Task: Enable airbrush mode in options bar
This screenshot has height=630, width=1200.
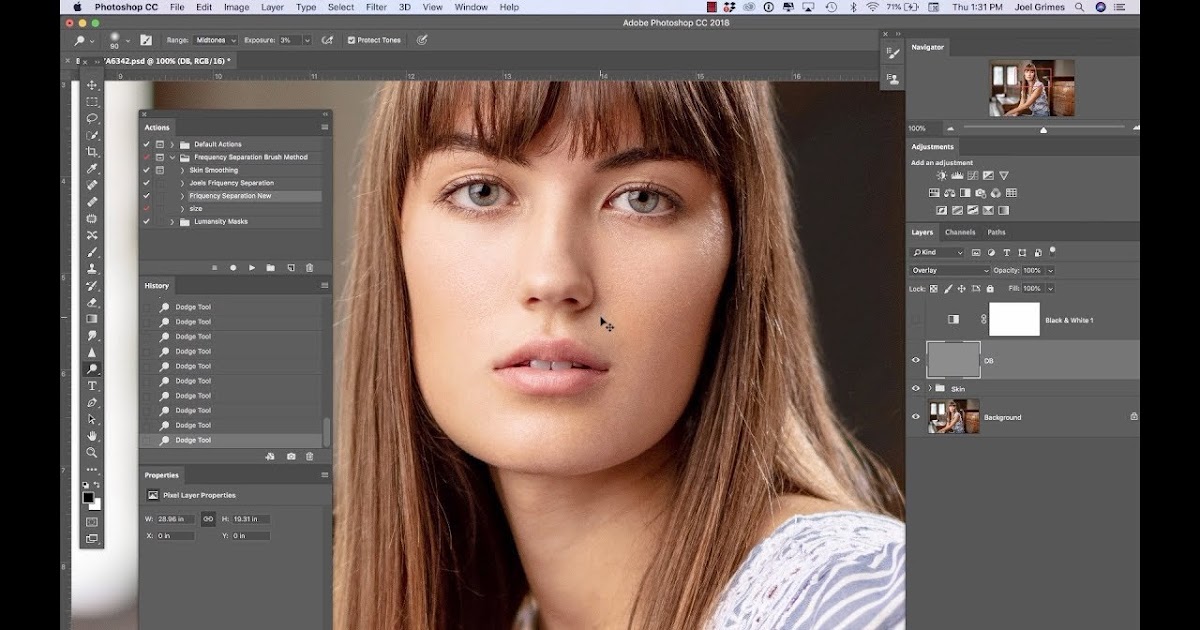Action: click(327, 40)
